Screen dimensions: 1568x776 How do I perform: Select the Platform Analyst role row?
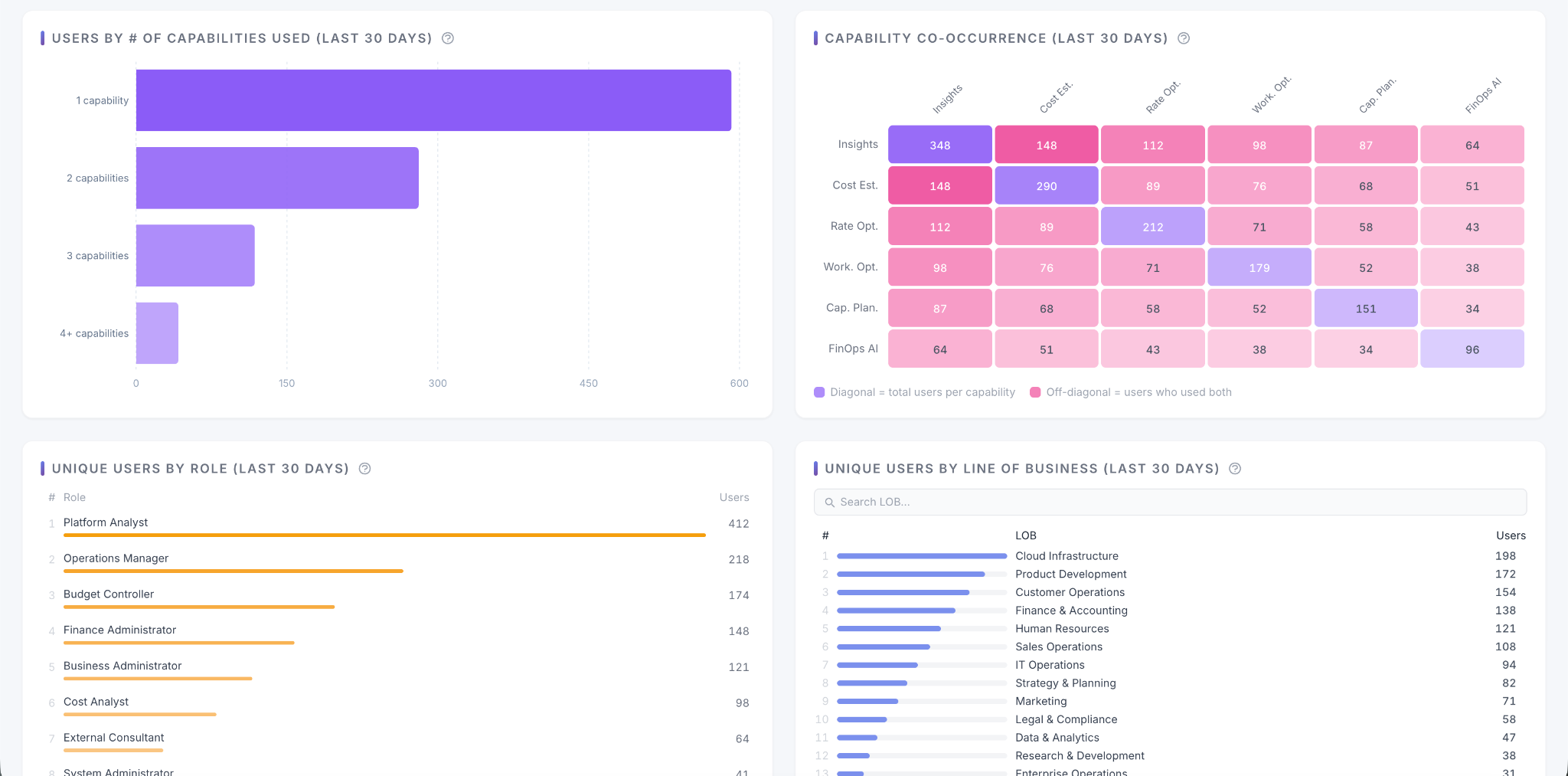click(398, 526)
